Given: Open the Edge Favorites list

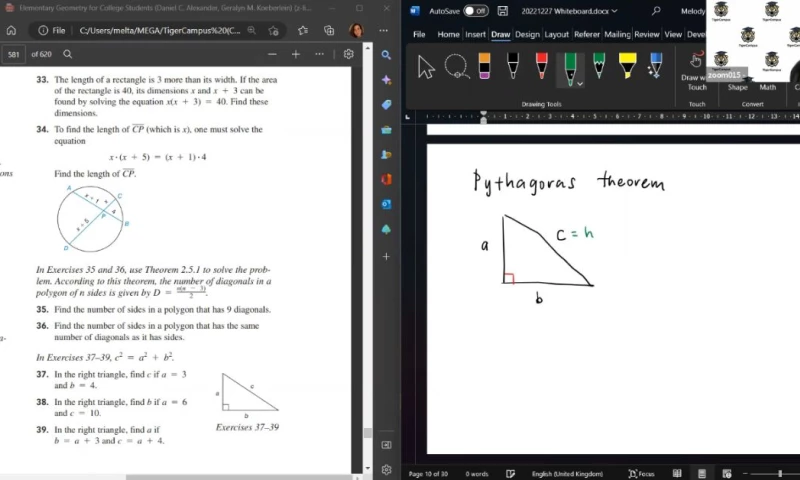Looking at the screenshot, I should [303, 31].
